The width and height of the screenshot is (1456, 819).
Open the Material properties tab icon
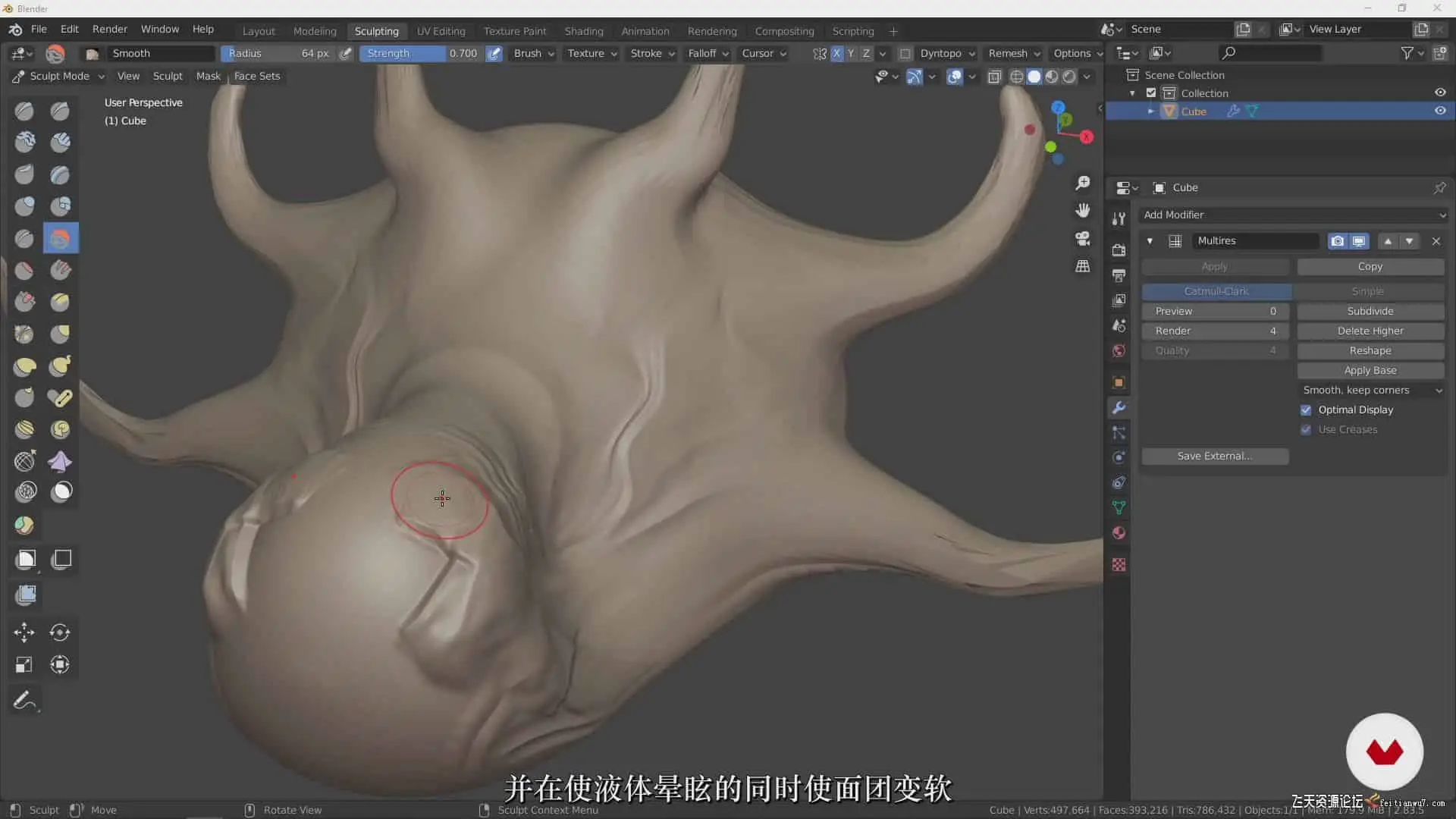(x=1119, y=533)
